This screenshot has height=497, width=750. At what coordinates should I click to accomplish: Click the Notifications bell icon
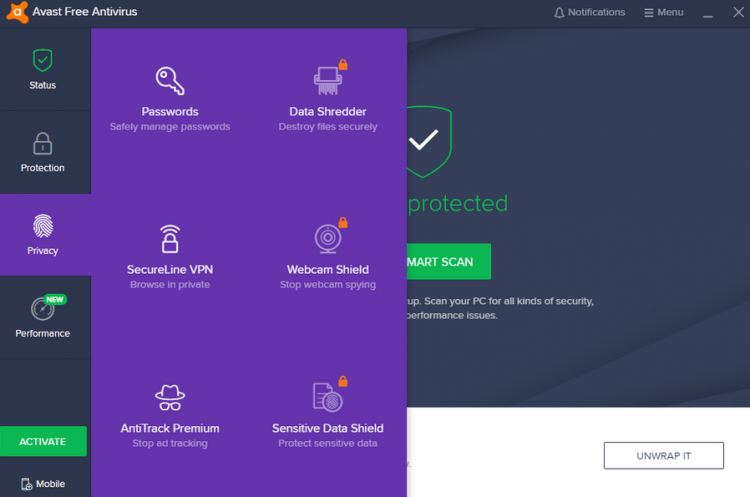(559, 12)
